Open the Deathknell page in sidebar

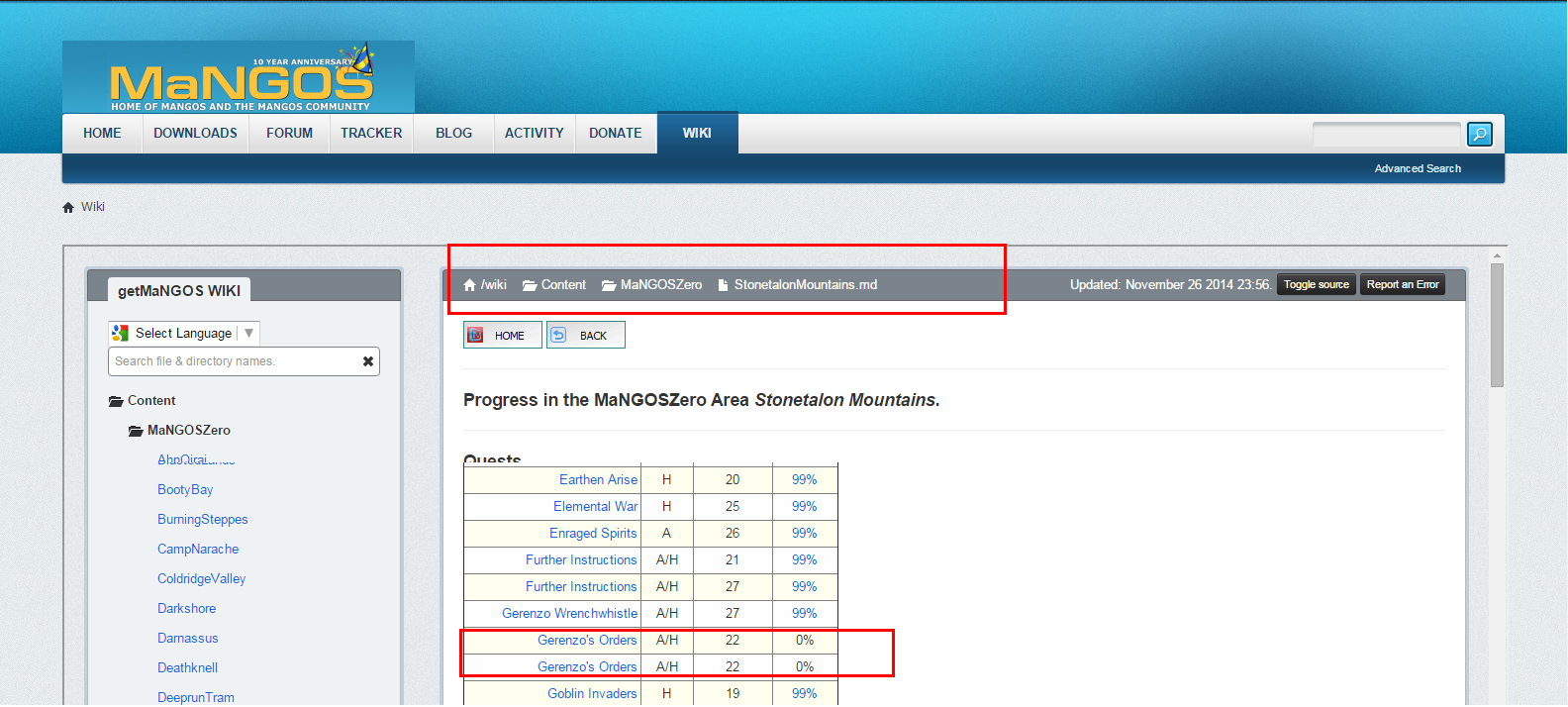click(x=188, y=668)
